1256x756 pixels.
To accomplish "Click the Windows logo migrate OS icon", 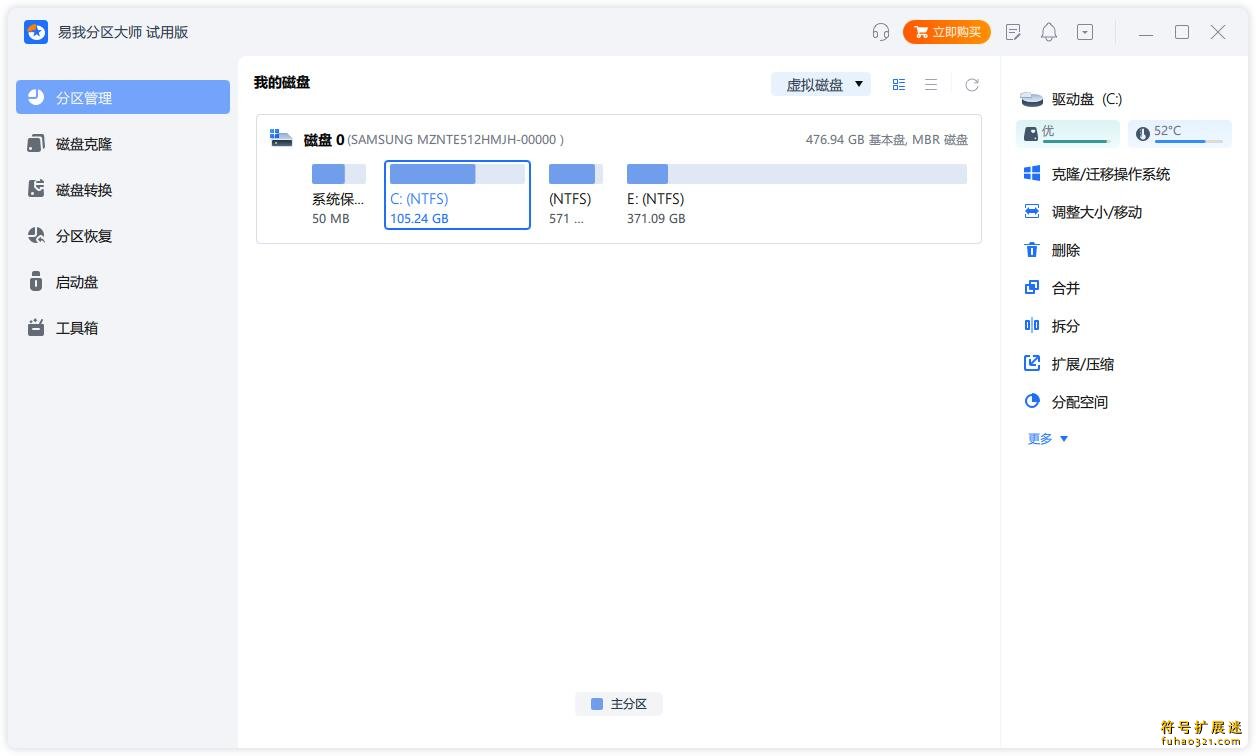I will [1032, 174].
